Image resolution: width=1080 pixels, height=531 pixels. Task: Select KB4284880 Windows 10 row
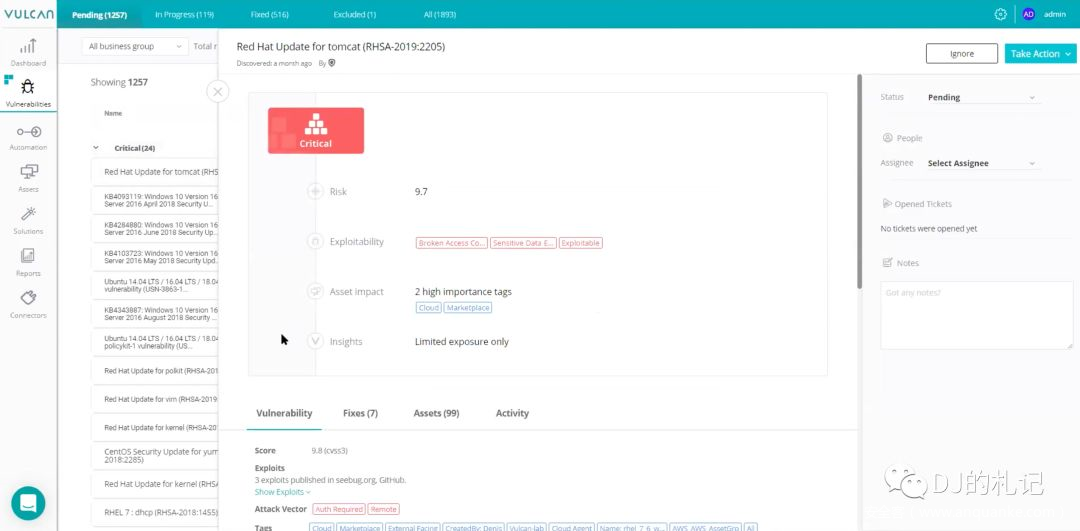click(155, 229)
